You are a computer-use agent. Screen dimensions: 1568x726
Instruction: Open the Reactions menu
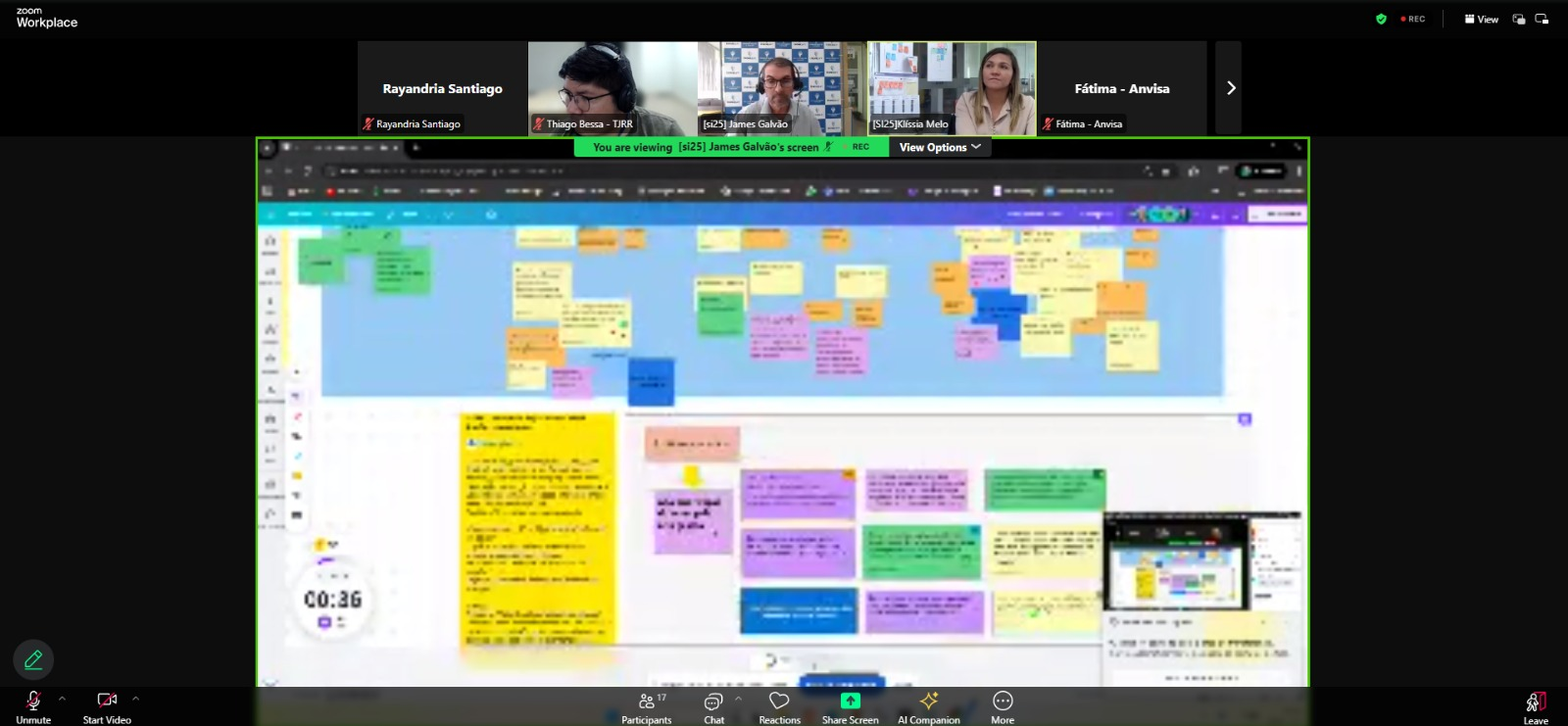[779, 705]
